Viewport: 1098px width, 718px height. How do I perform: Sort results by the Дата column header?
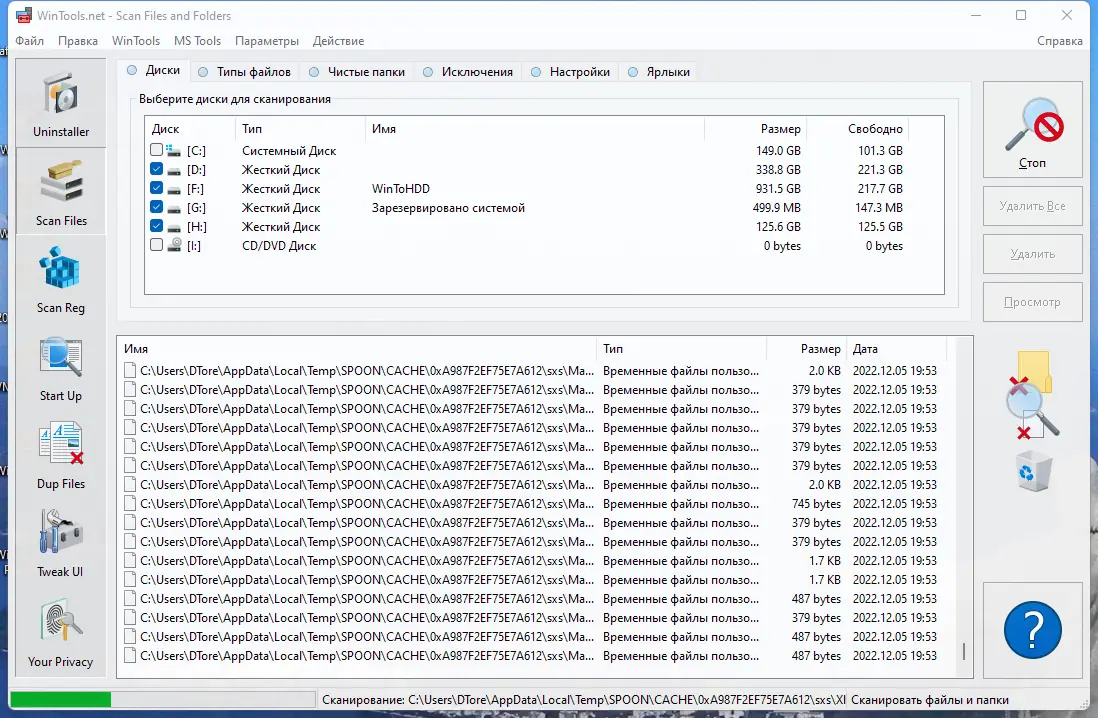pos(896,349)
